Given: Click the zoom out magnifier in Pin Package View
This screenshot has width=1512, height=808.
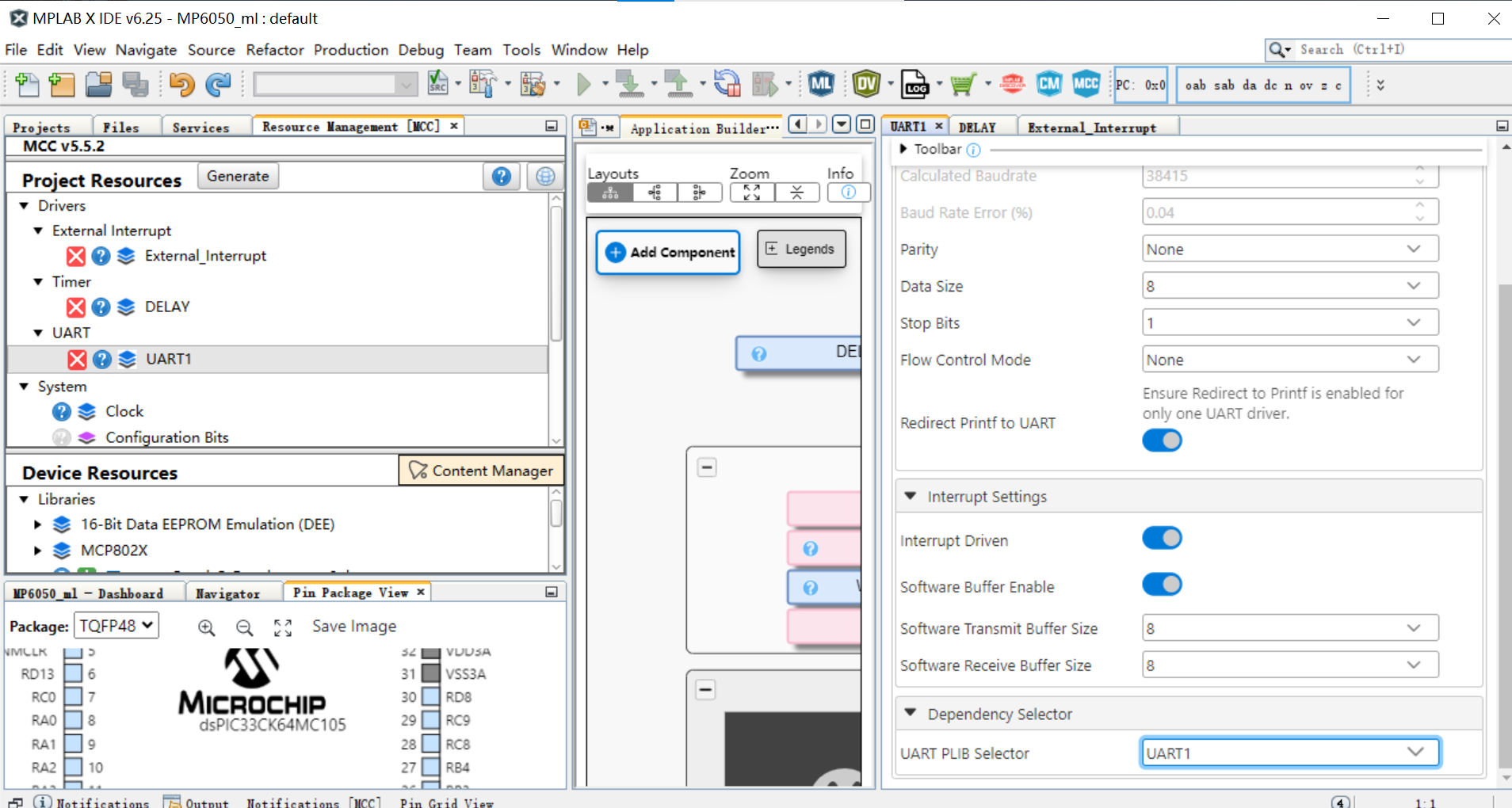Looking at the screenshot, I should tap(245, 627).
